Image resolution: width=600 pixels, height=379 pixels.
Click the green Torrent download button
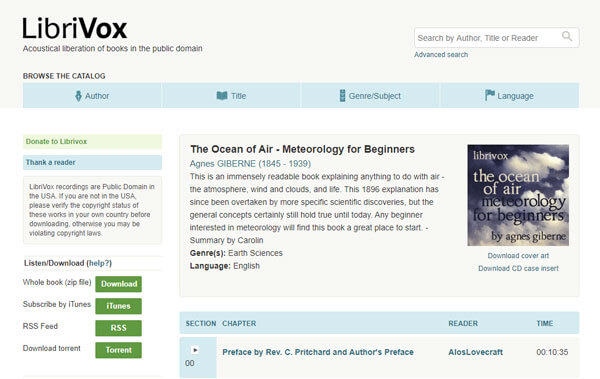click(119, 350)
